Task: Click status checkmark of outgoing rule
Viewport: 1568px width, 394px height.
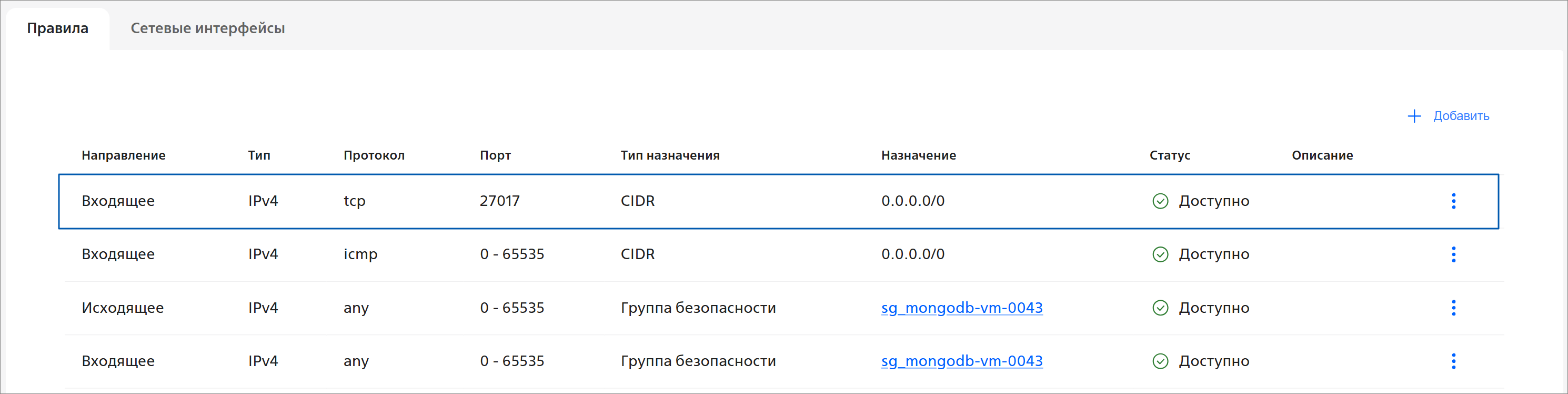Action: 1160,308
